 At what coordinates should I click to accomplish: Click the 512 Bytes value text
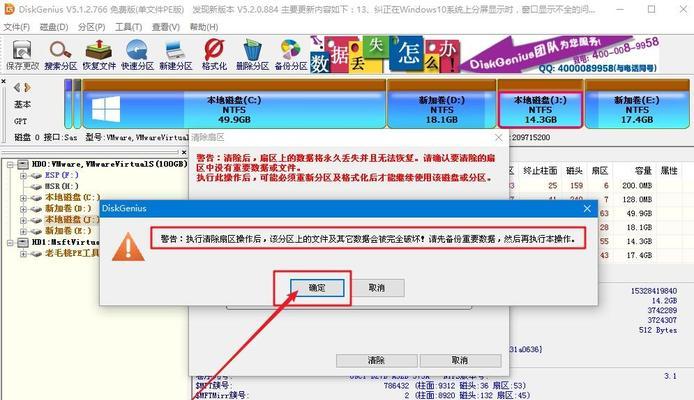point(658,330)
